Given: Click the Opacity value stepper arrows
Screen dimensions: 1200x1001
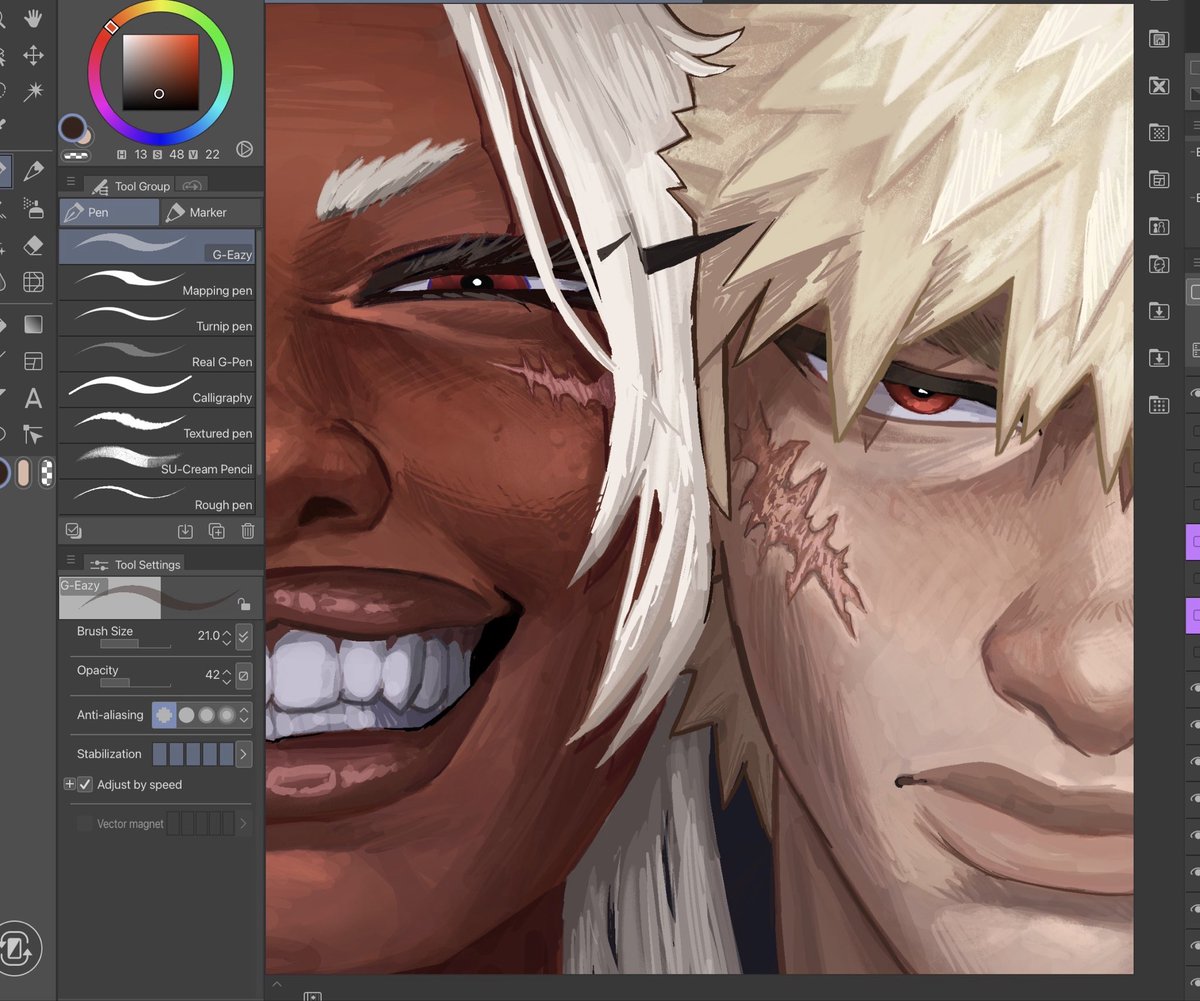Looking at the screenshot, I should (227, 676).
